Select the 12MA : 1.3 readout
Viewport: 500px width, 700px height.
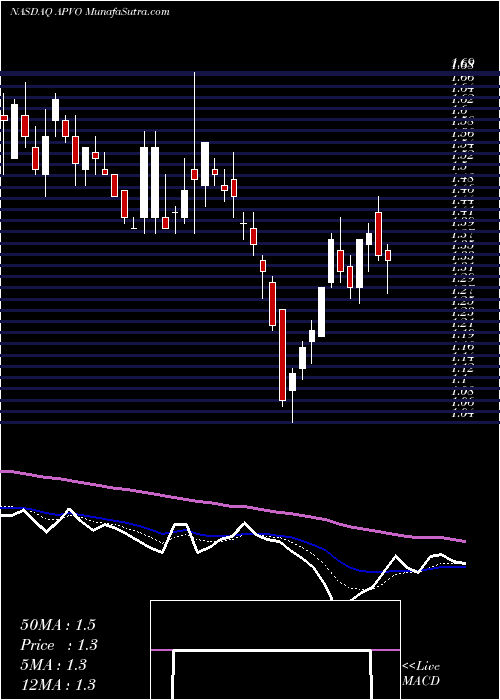pyautogui.click(x=58, y=684)
